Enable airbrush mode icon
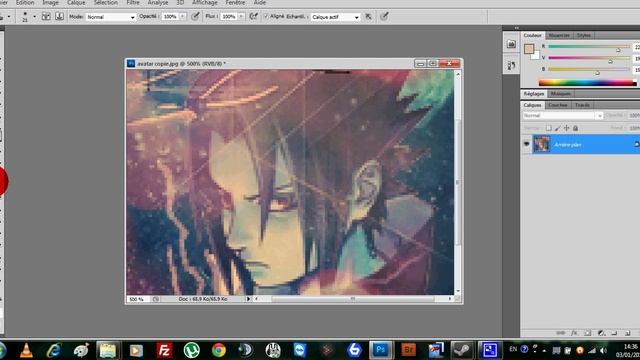This screenshot has height=360, width=640. (x=253, y=17)
